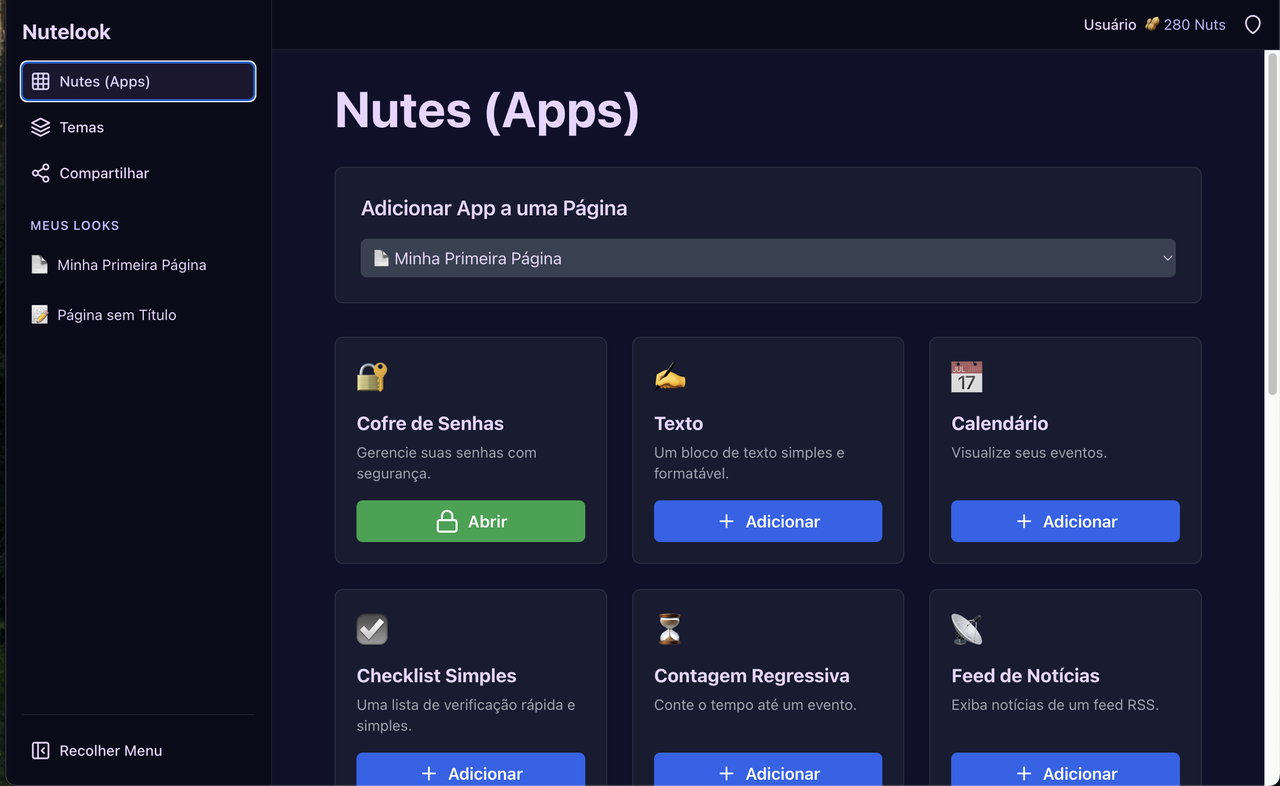Image resolution: width=1280 pixels, height=786 pixels.
Task: Click the hourglass icon on Contagem Regressiva card
Action: coord(669,629)
